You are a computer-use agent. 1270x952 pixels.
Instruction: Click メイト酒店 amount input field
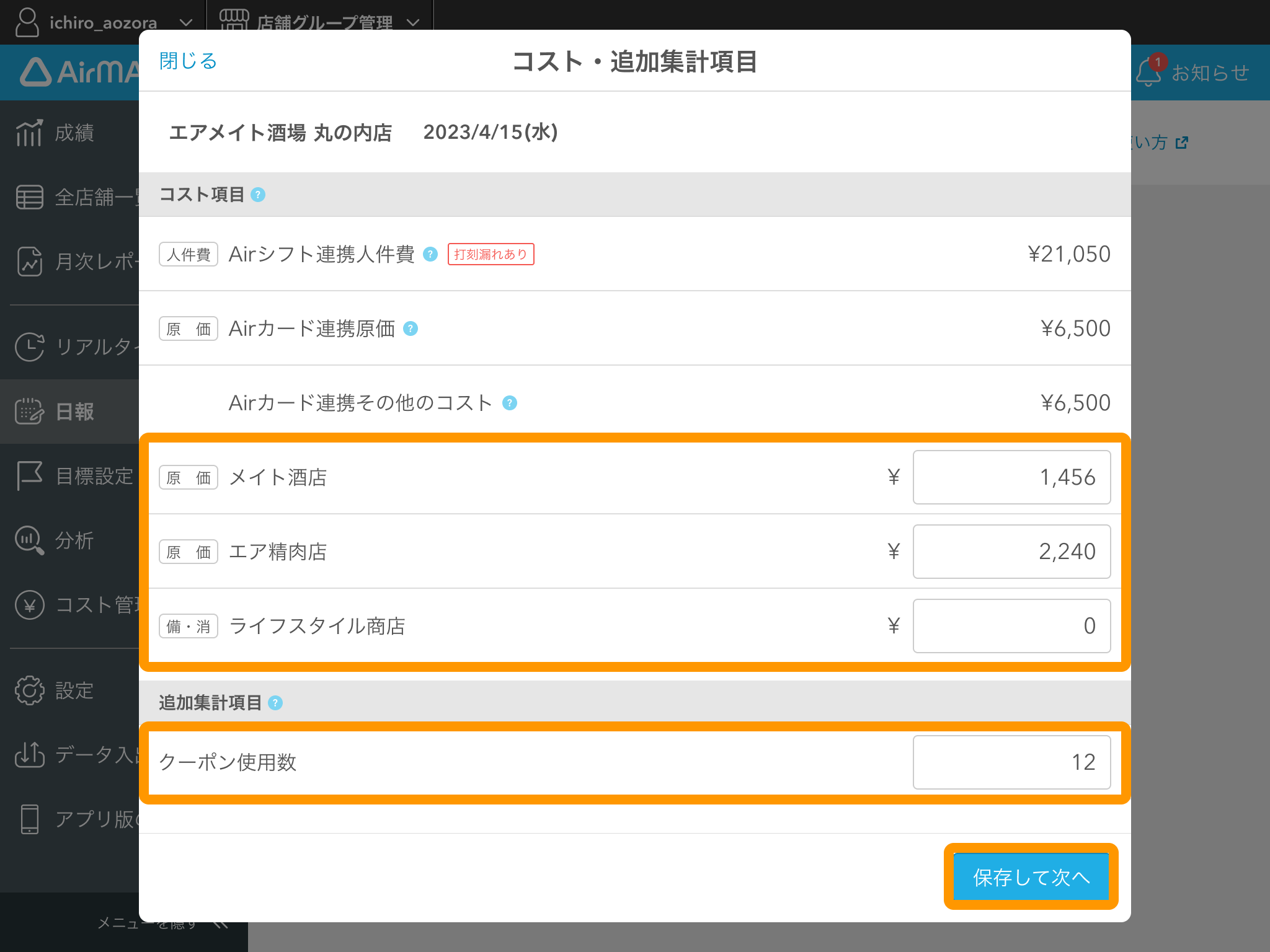coord(1011,477)
